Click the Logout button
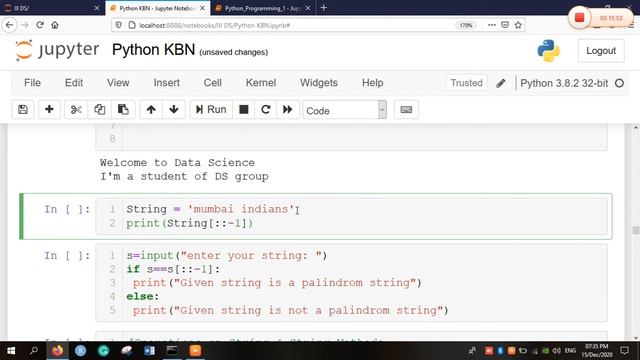This screenshot has height=360, width=640. (601, 51)
